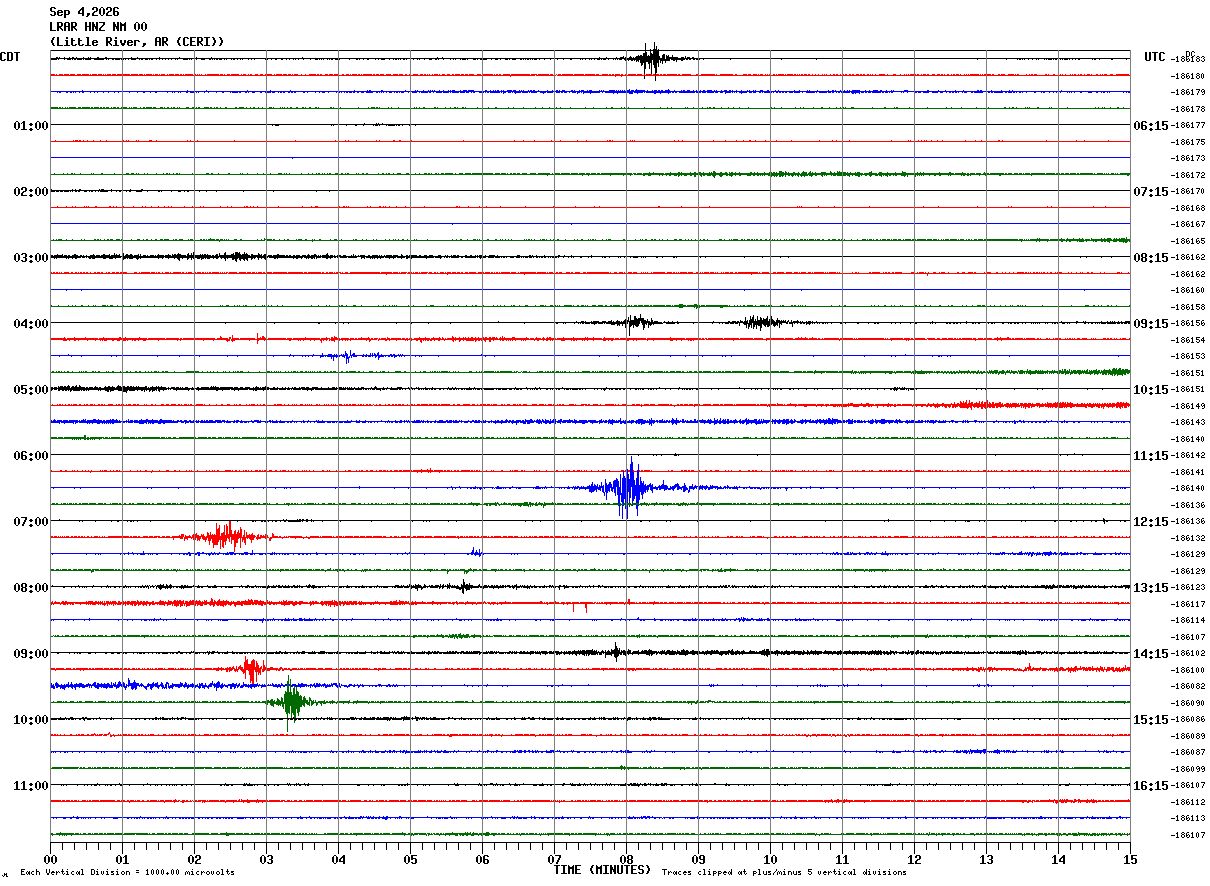Click the DC offset value -186183
1210x886 pixels.
click(x=1190, y=60)
